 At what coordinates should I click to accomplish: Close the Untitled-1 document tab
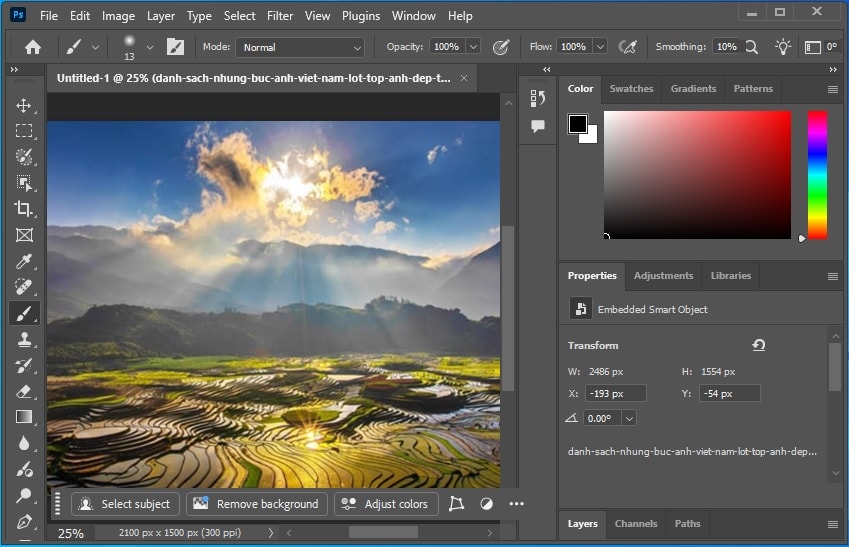coord(464,79)
